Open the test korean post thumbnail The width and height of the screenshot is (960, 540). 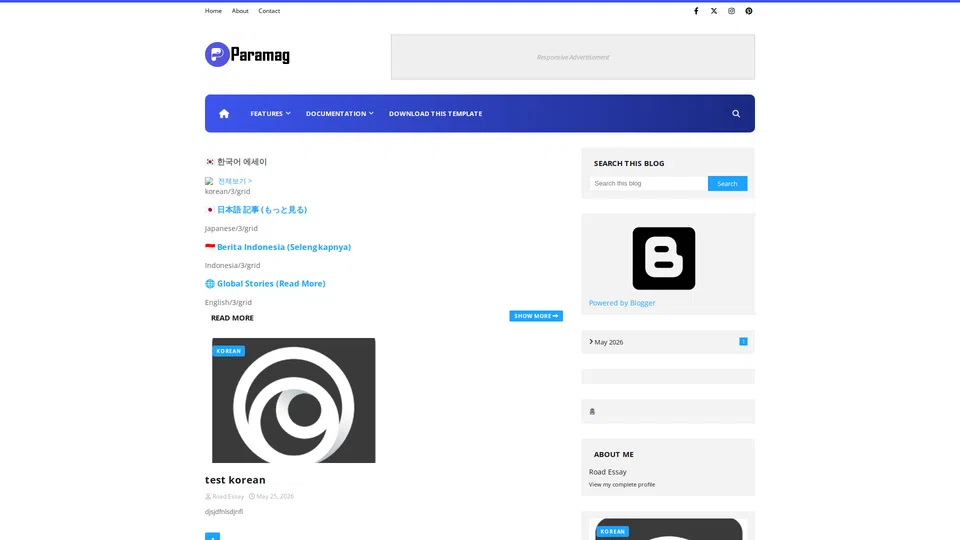click(294, 400)
